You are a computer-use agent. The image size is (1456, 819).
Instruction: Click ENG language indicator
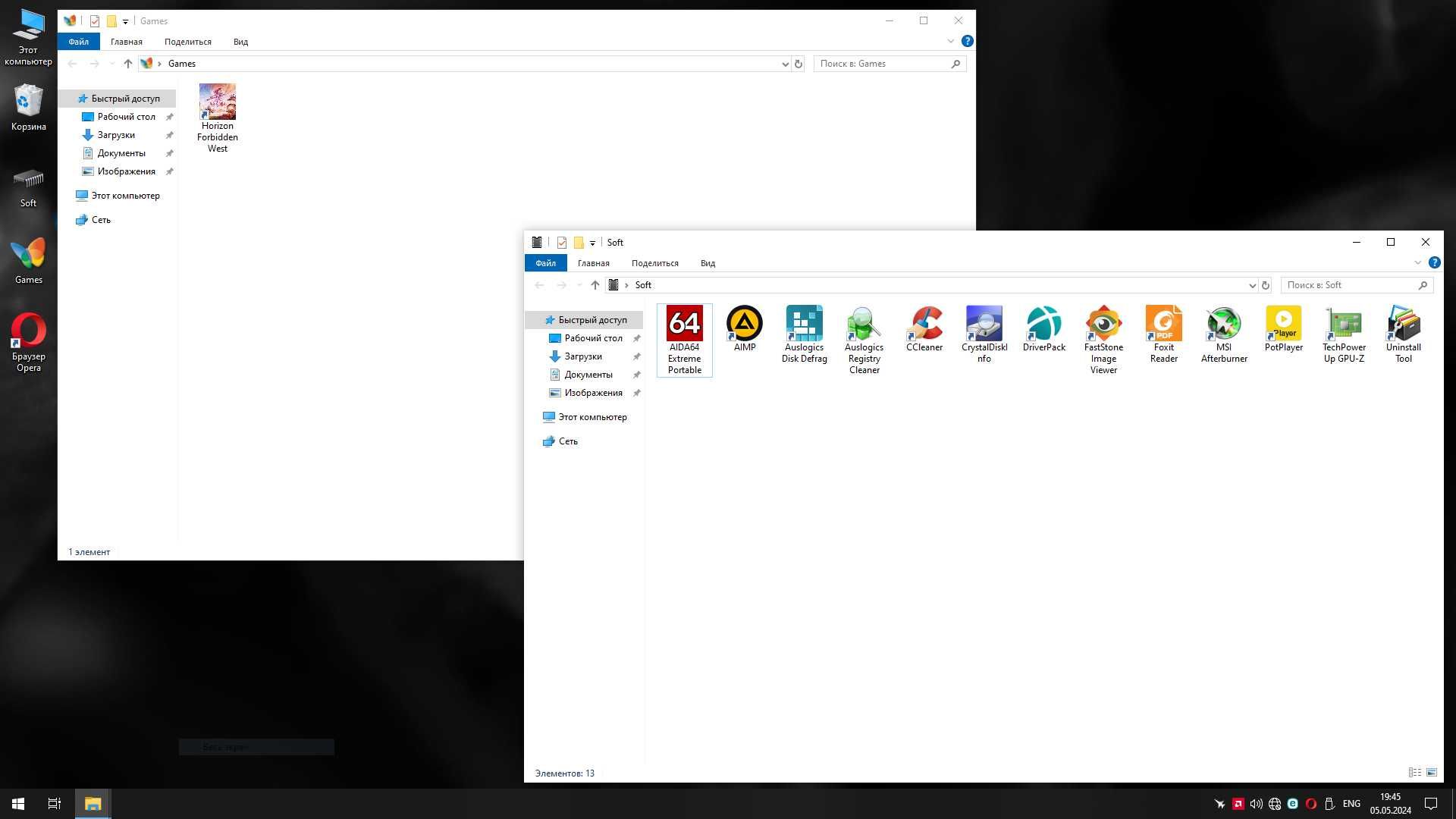click(x=1351, y=804)
